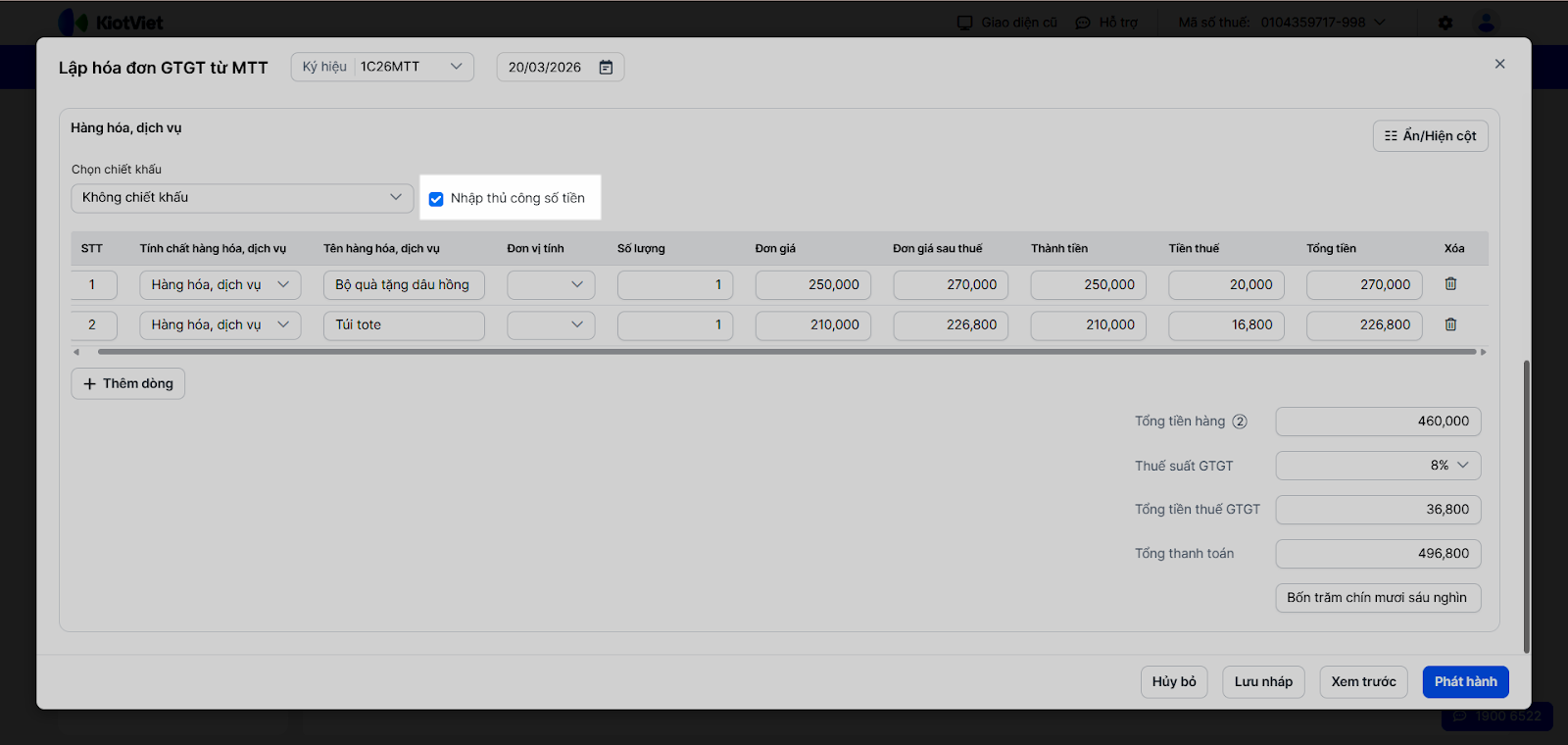Click Tổng tiền 270,000 field in row 1
The height and width of the screenshot is (745, 1568).
click(1364, 285)
